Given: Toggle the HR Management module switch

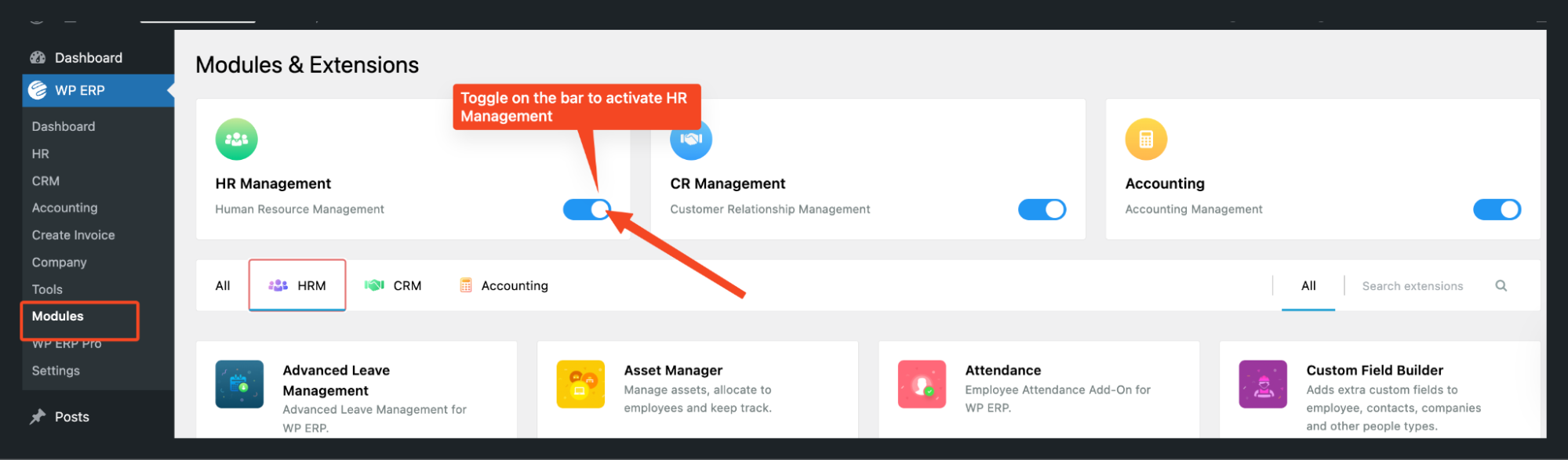Looking at the screenshot, I should [587, 210].
